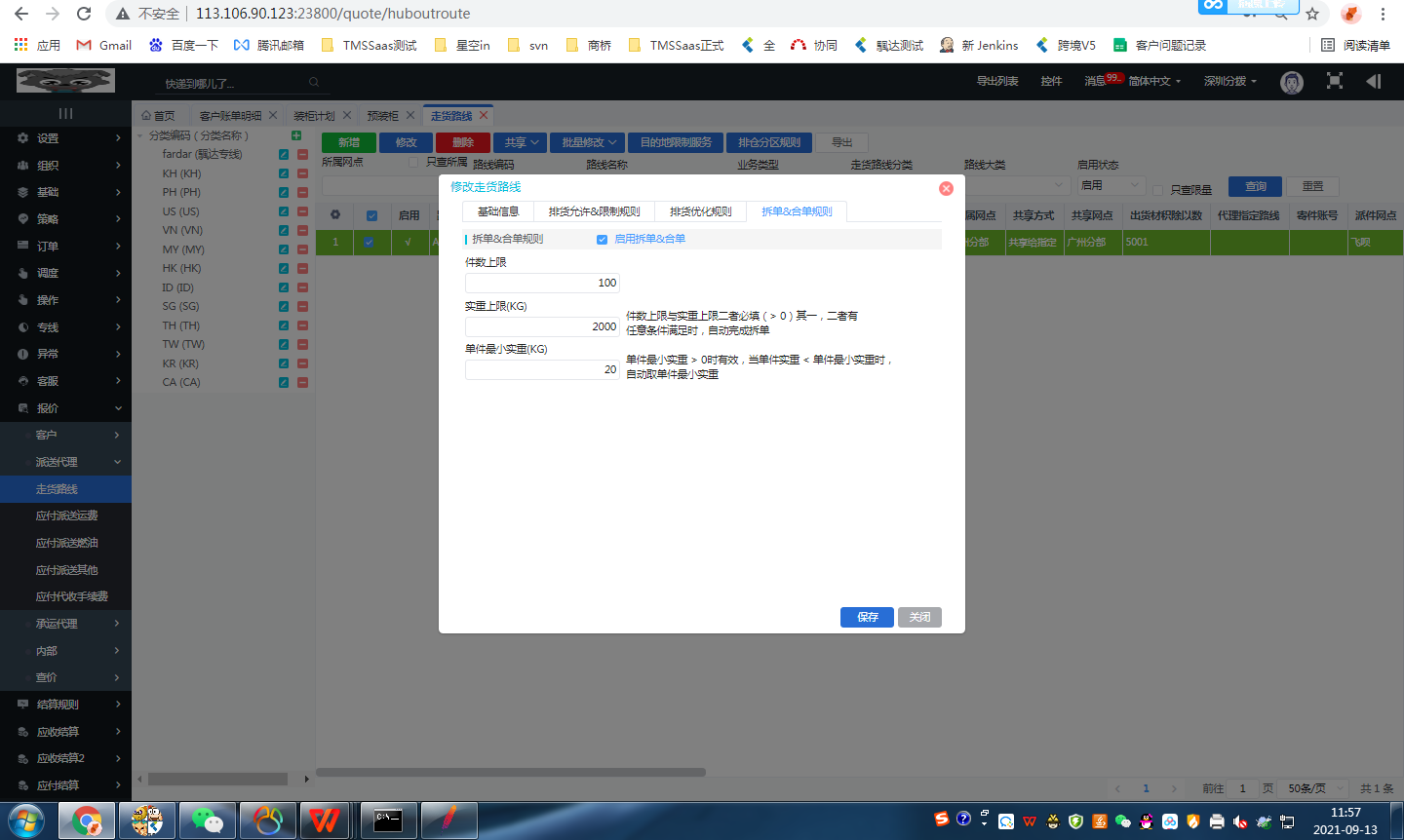The width and height of the screenshot is (1404, 840).
Task: Collapse the 报价 sidebar menu
Action: coord(65,408)
